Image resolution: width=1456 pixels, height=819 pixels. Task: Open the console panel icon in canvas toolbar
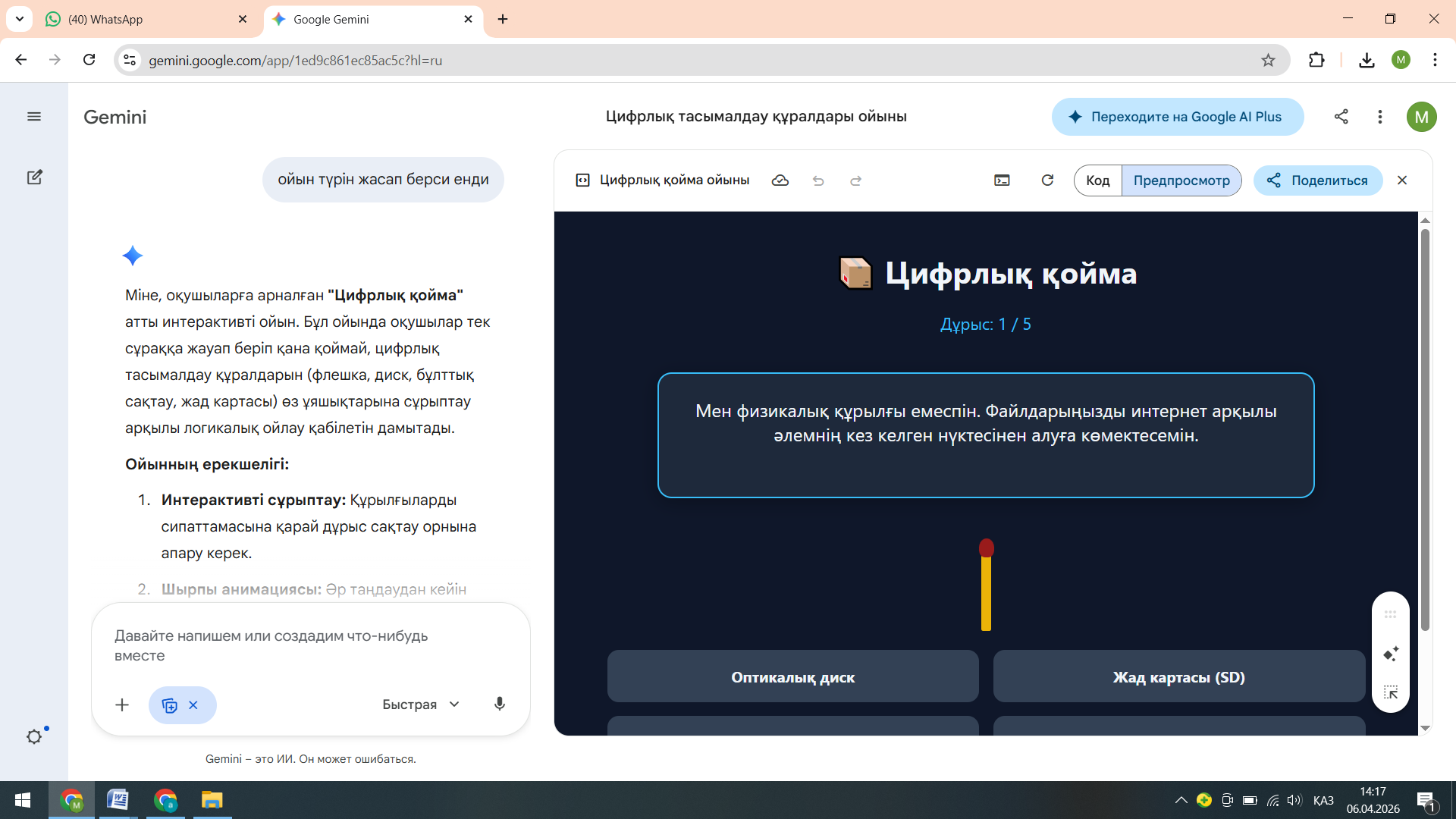tap(1002, 180)
